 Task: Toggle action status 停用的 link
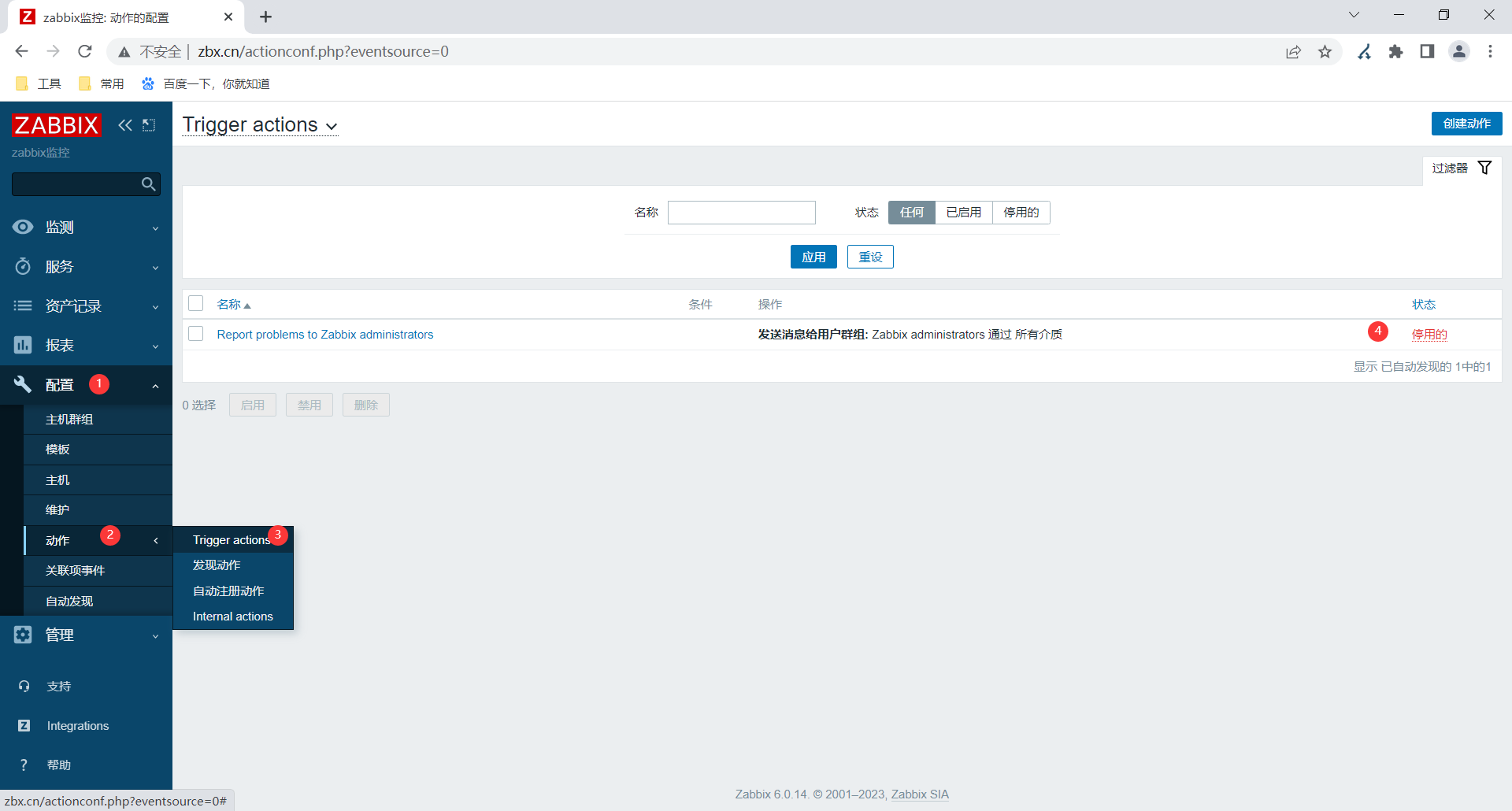1429,335
